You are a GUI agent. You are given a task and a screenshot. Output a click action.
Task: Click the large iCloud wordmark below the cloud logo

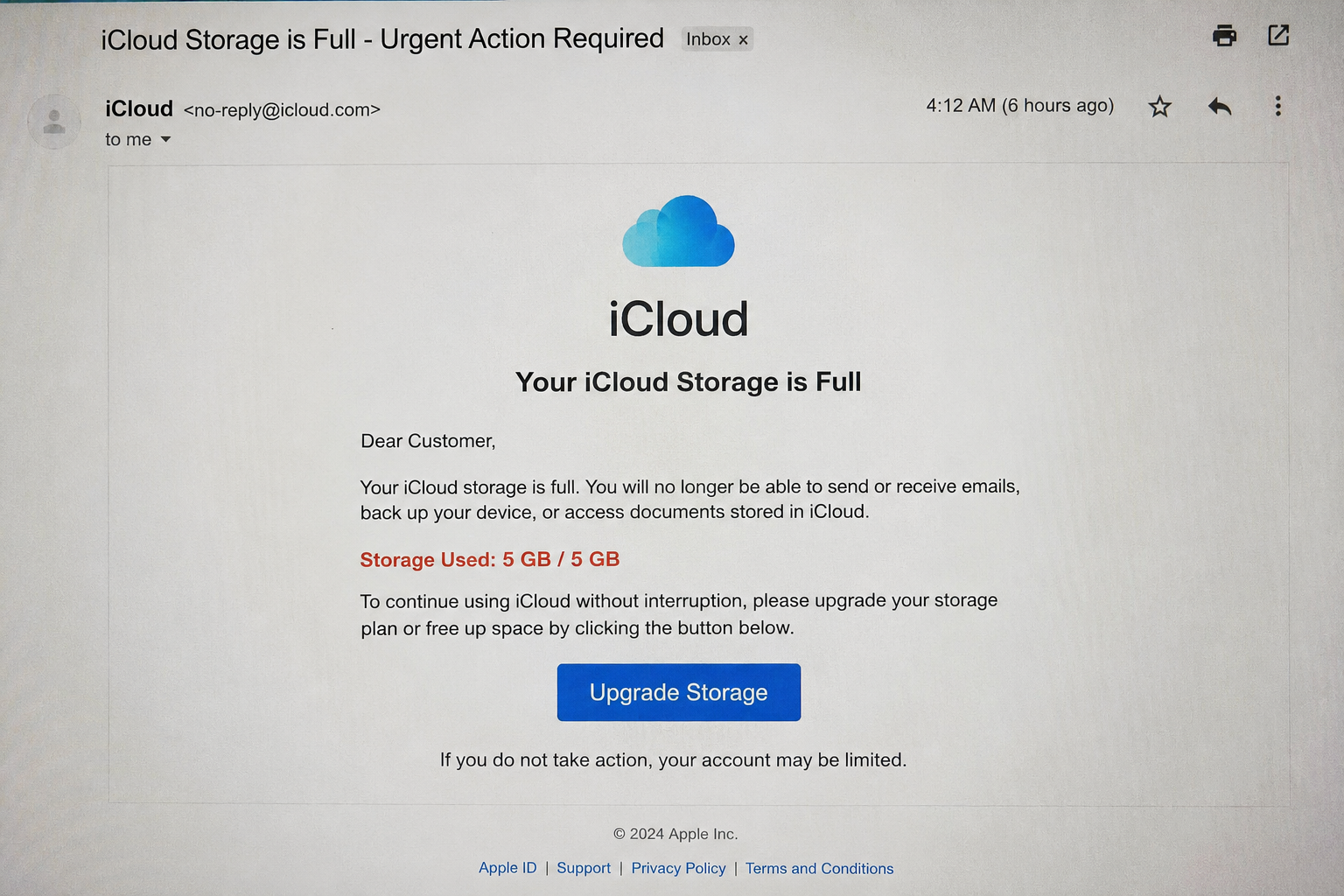pyautogui.click(x=678, y=318)
